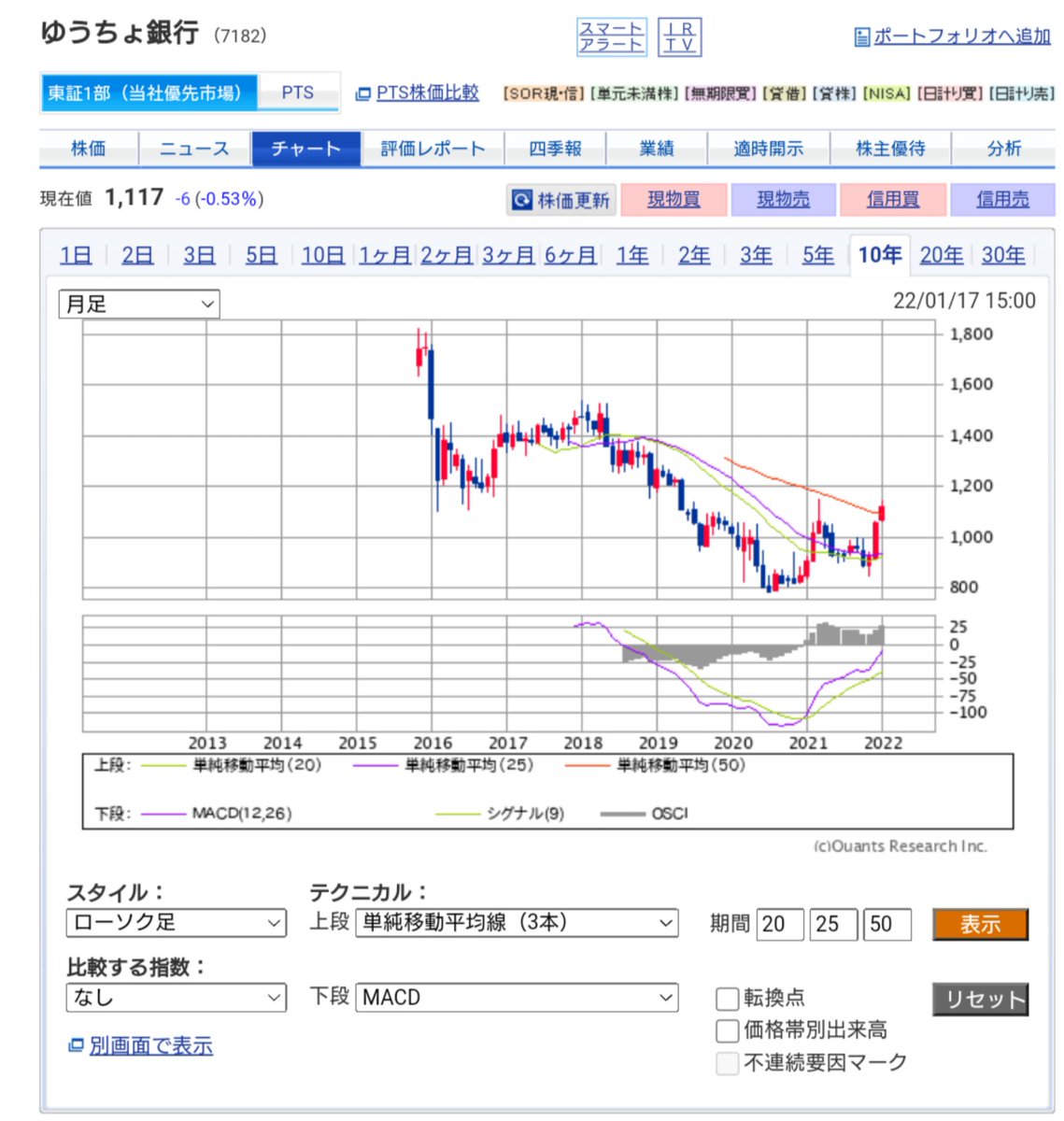Click the SOR現・信 badge
The height and width of the screenshot is (1121, 1064).
(544, 94)
